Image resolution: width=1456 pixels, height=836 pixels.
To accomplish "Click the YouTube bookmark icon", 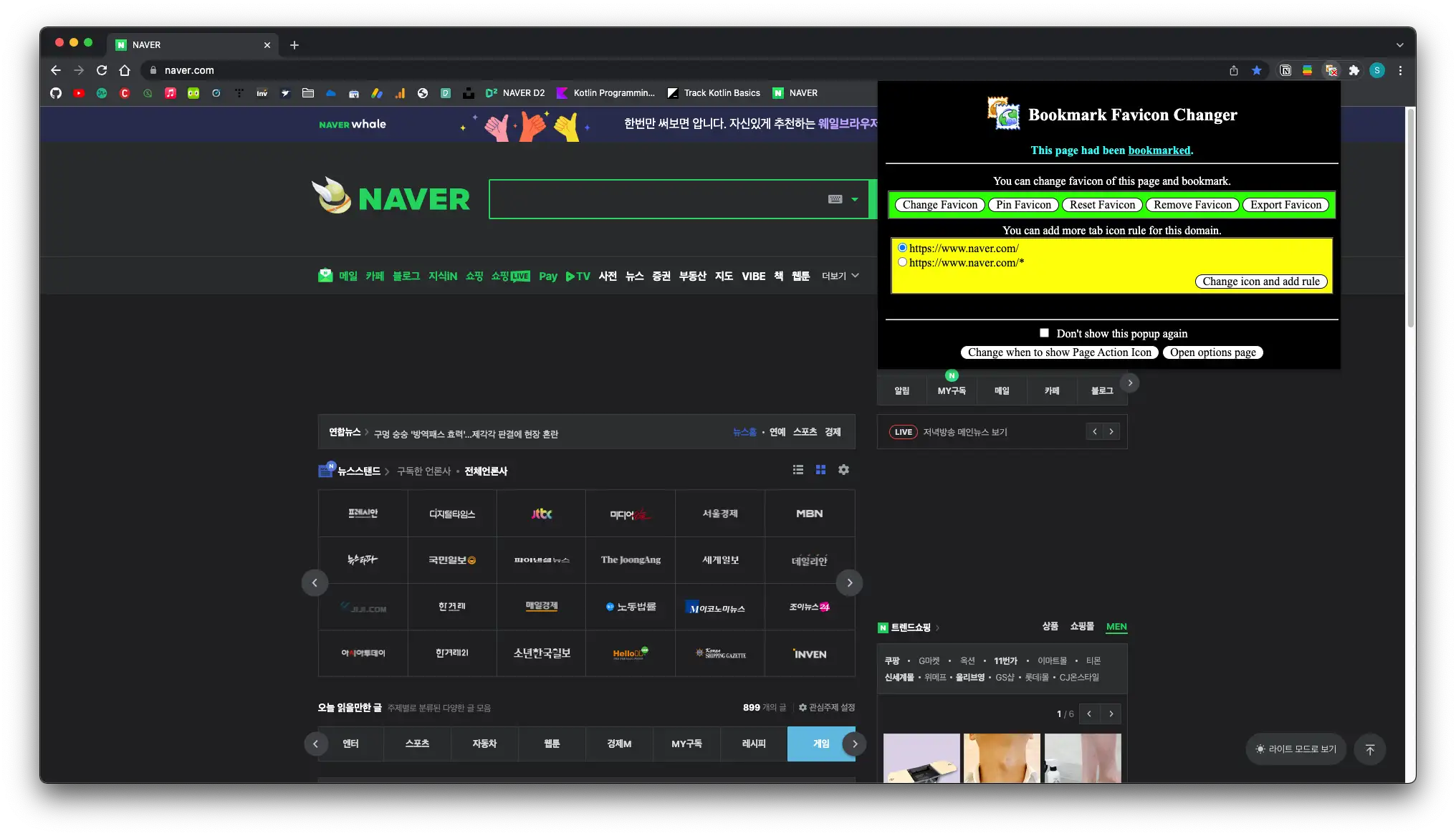I will coord(79,93).
